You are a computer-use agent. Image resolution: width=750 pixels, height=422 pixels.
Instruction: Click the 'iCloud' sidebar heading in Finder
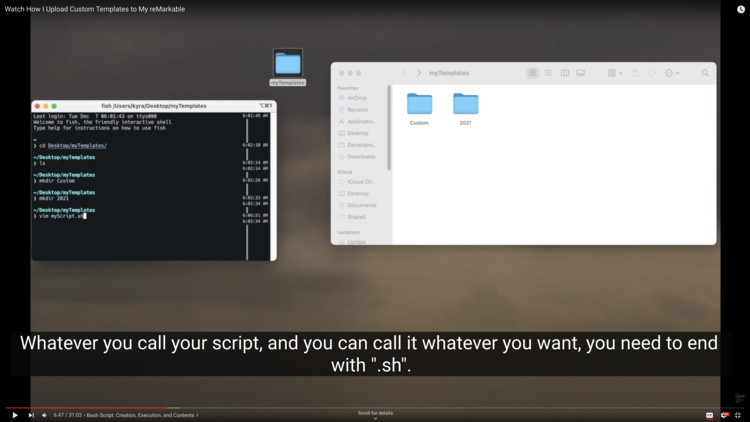coord(344,172)
